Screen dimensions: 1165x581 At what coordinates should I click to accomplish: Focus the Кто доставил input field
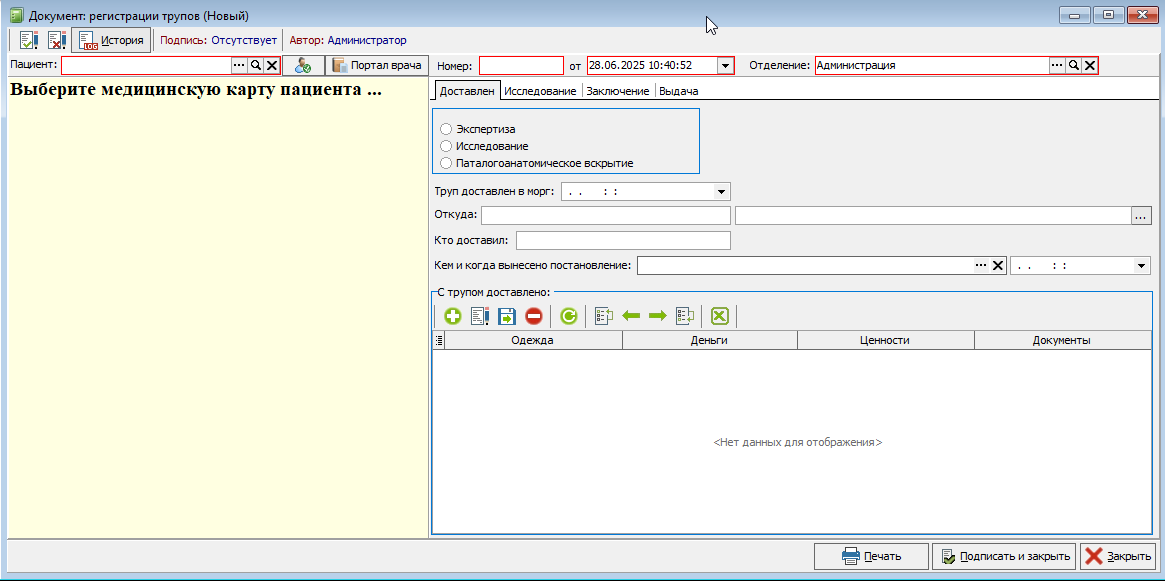(623, 241)
